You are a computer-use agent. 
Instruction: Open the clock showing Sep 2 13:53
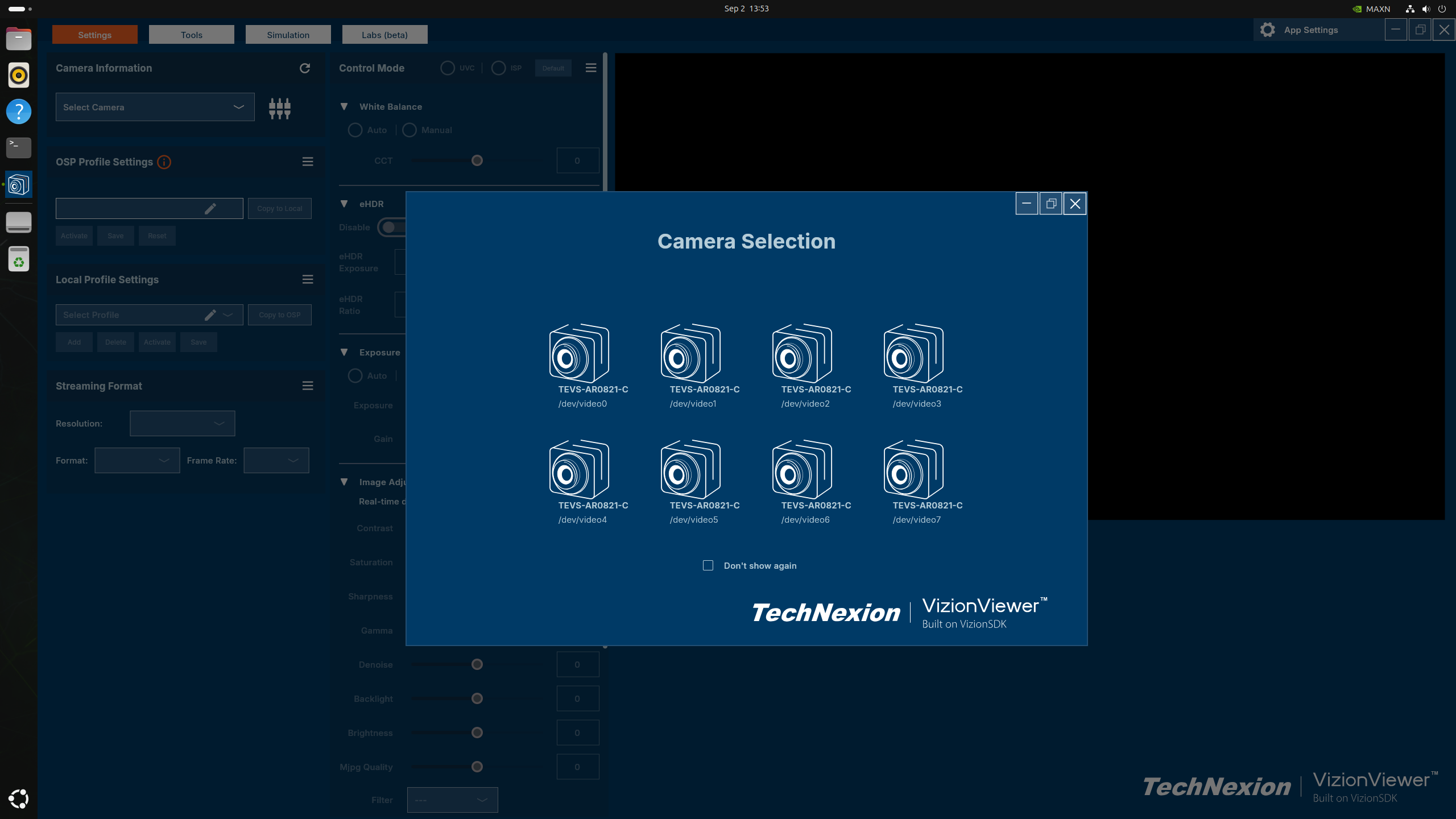[746, 9]
